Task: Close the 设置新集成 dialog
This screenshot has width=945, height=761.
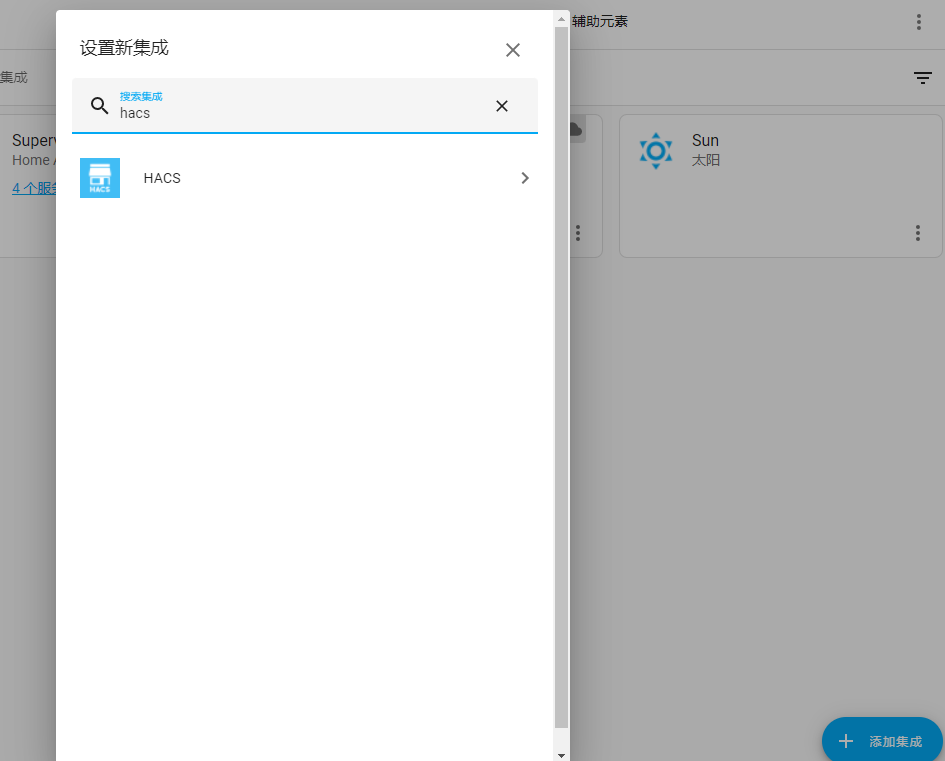Action: [x=513, y=50]
